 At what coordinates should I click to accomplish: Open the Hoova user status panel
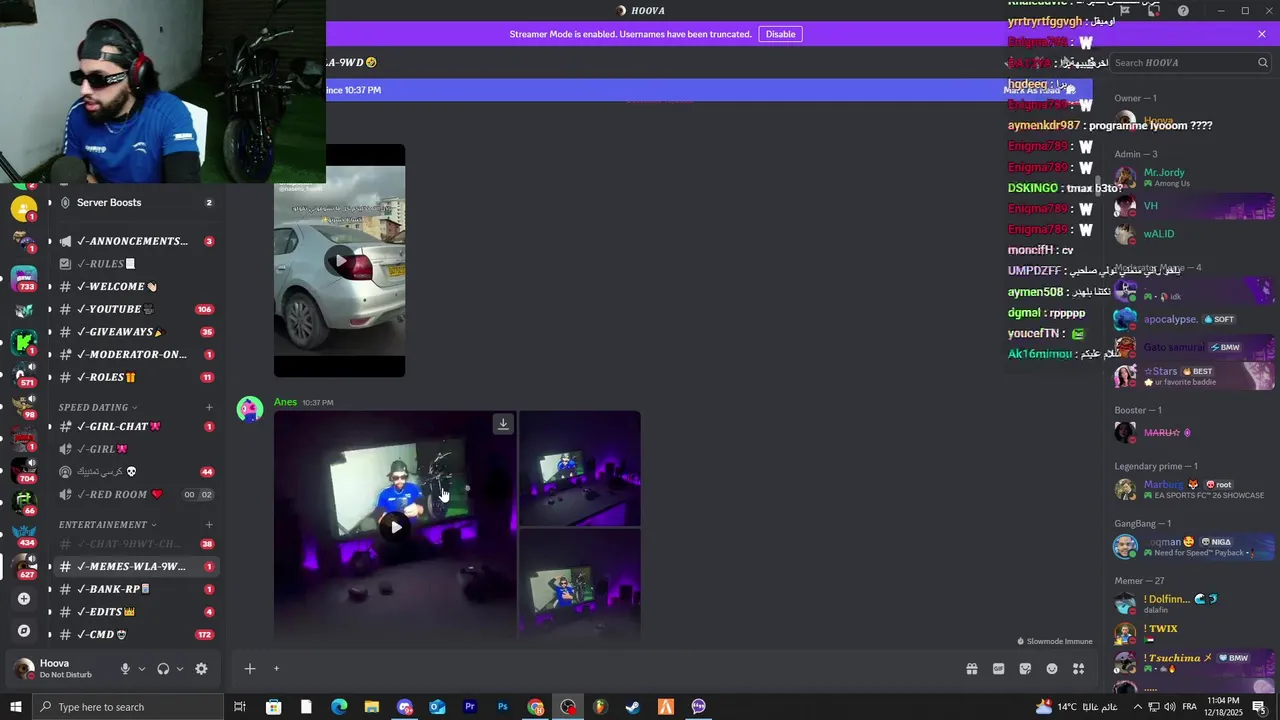pos(62,669)
